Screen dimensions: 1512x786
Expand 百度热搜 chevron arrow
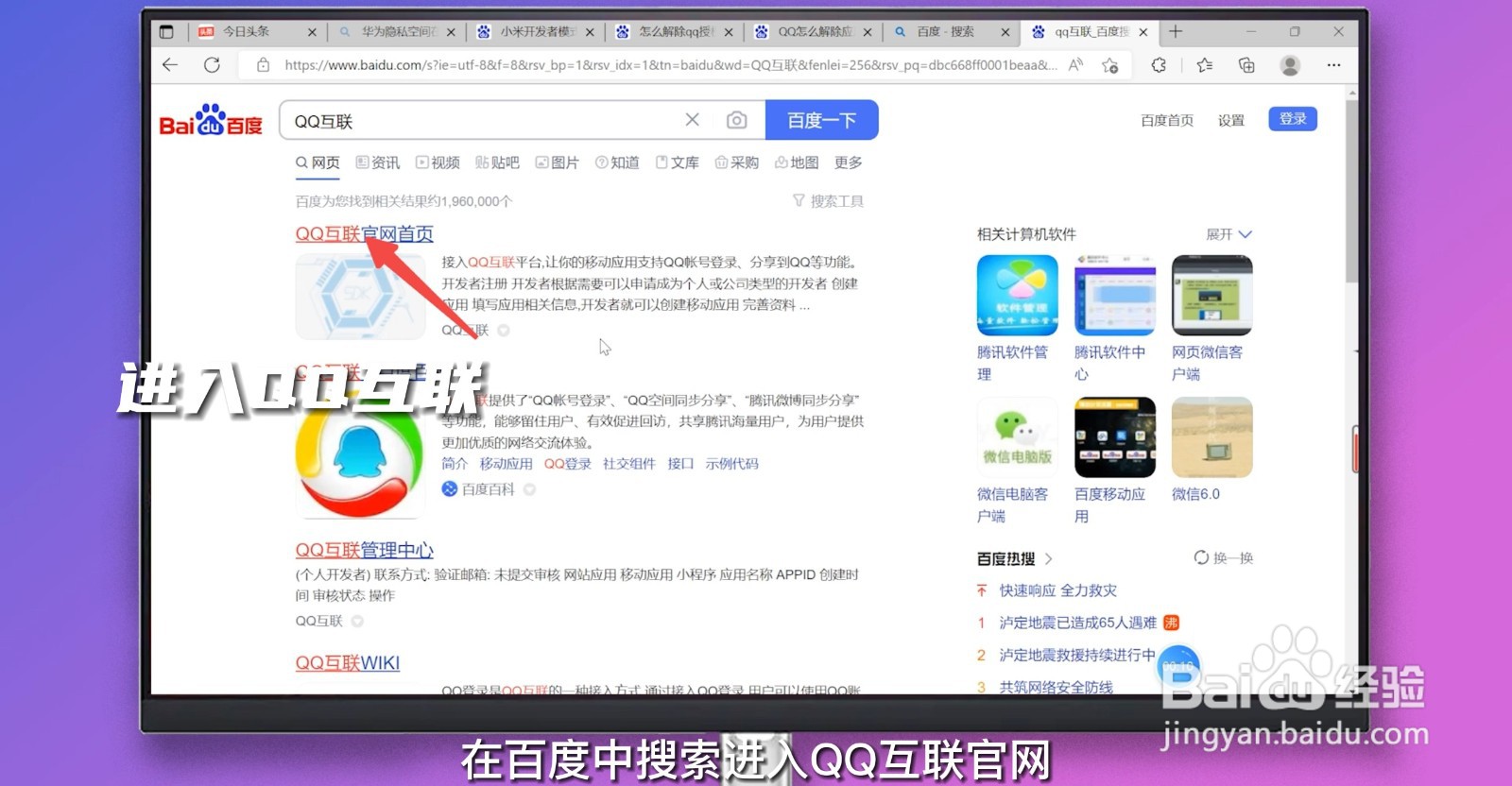pyautogui.click(x=1048, y=559)
